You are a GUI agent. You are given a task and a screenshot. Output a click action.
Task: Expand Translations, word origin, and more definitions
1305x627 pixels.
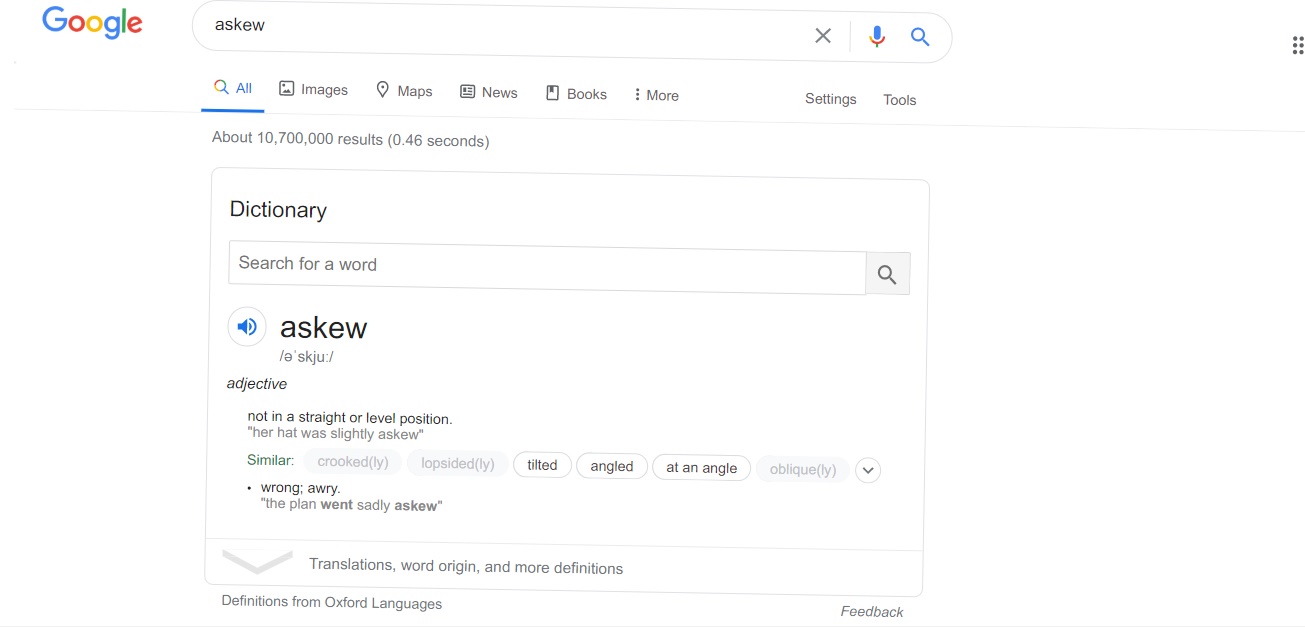465,566
